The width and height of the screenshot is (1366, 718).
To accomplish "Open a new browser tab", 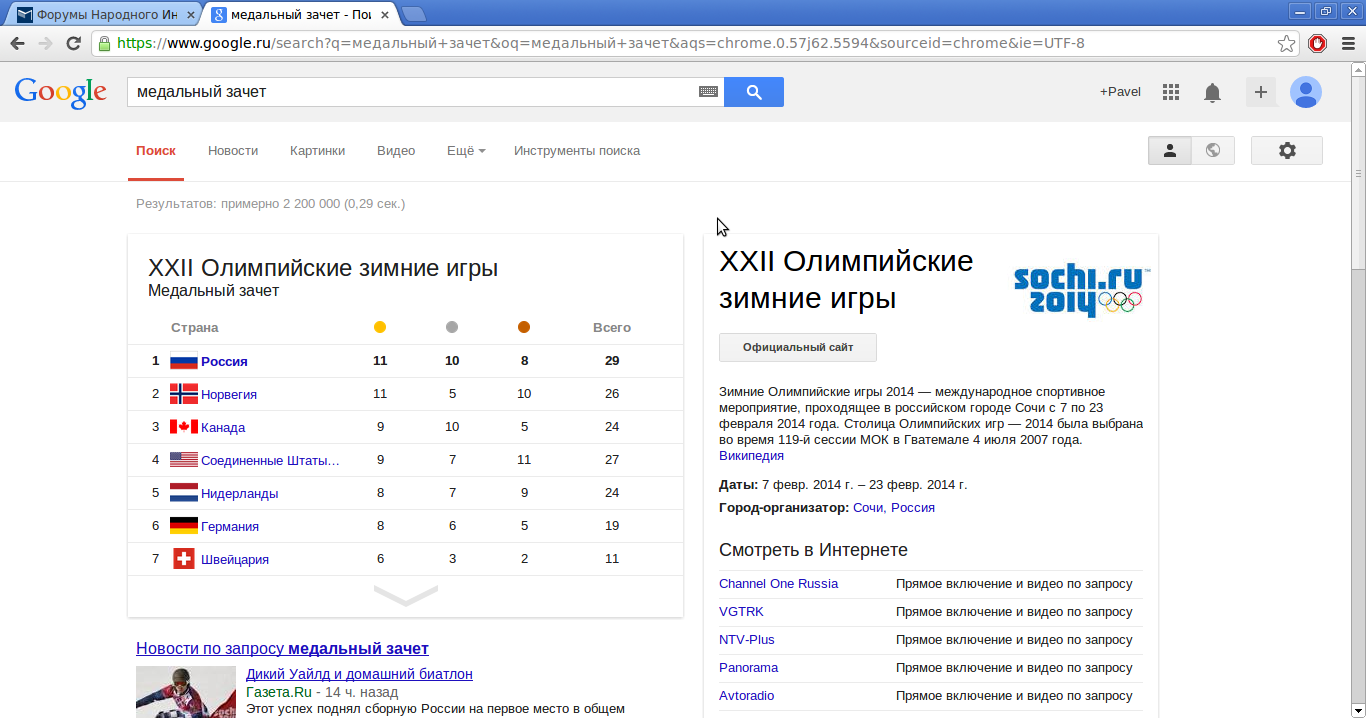I will [414, 15].
